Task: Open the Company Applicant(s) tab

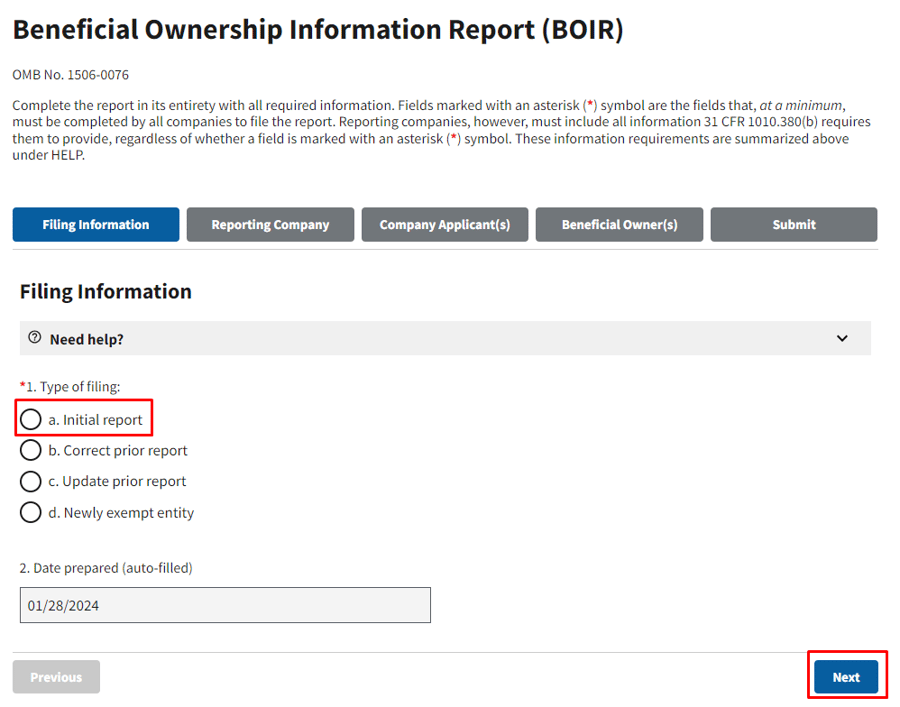Action: [x=444, y=224]
